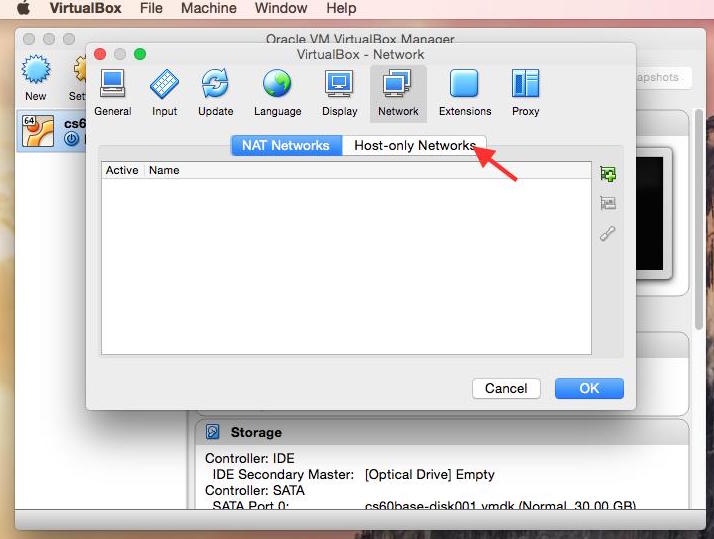
Task: Click the Manager window vertical scrollbar
Action: [699, 219]
